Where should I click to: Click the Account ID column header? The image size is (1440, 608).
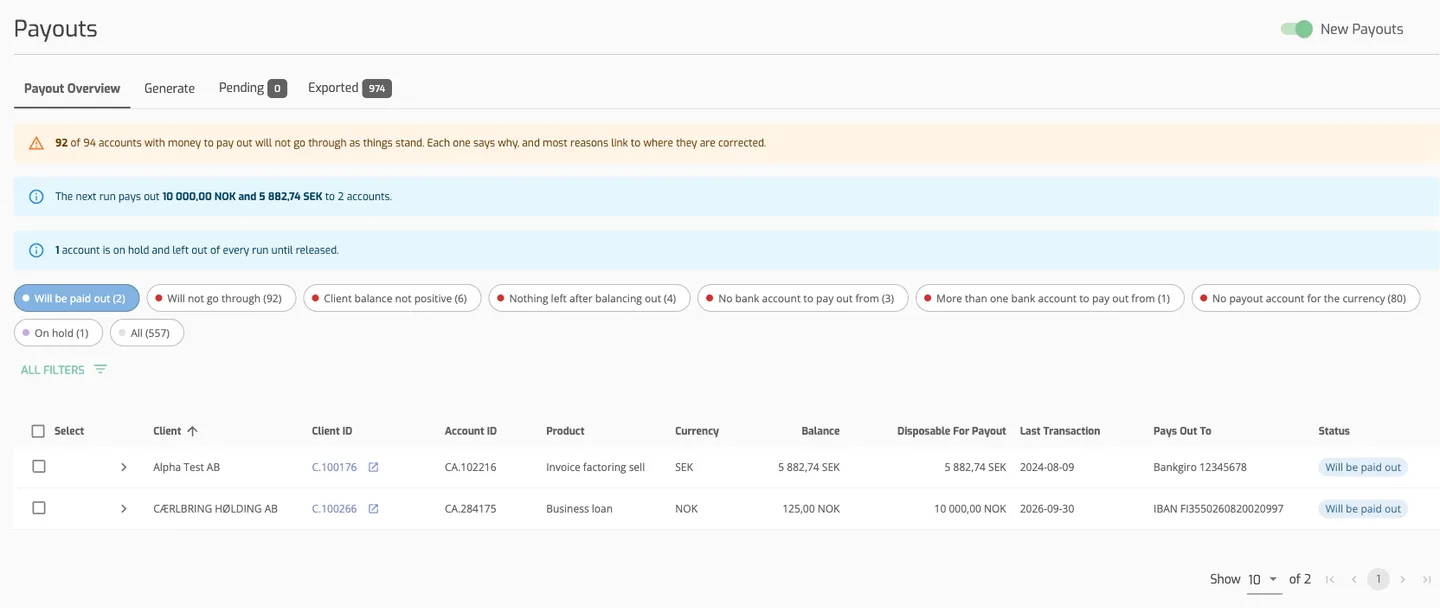pos(471,431)
